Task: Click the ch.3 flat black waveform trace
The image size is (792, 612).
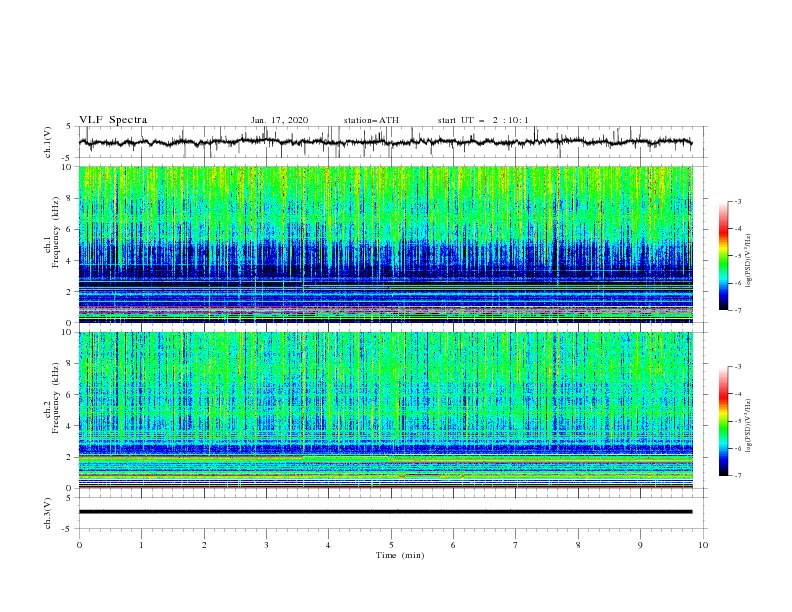Action: tap(386, 512)
